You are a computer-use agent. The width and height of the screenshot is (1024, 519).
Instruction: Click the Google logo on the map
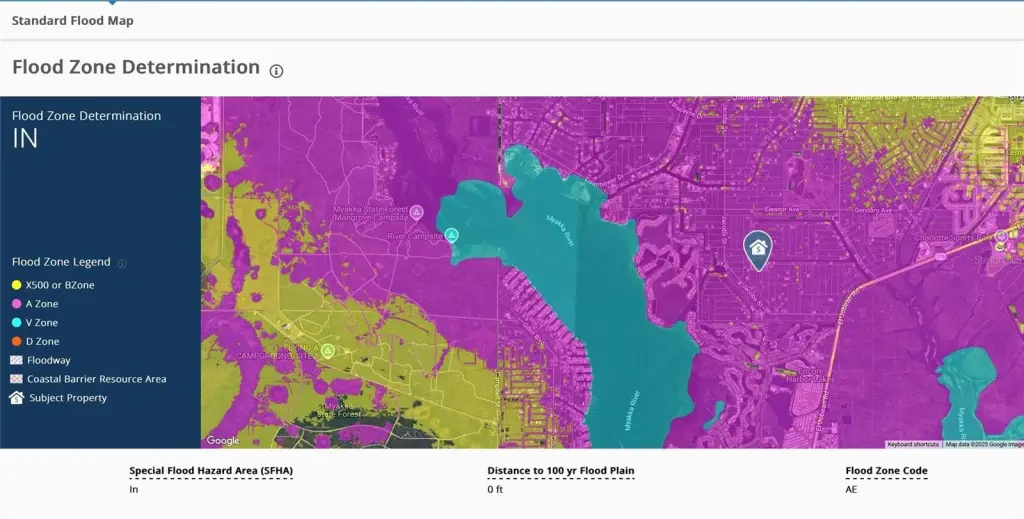[223, 440]
